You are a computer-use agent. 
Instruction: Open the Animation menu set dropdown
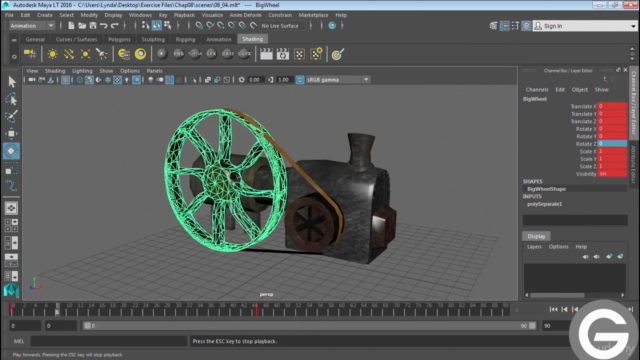pyautogui.click(x=31, y=26)
